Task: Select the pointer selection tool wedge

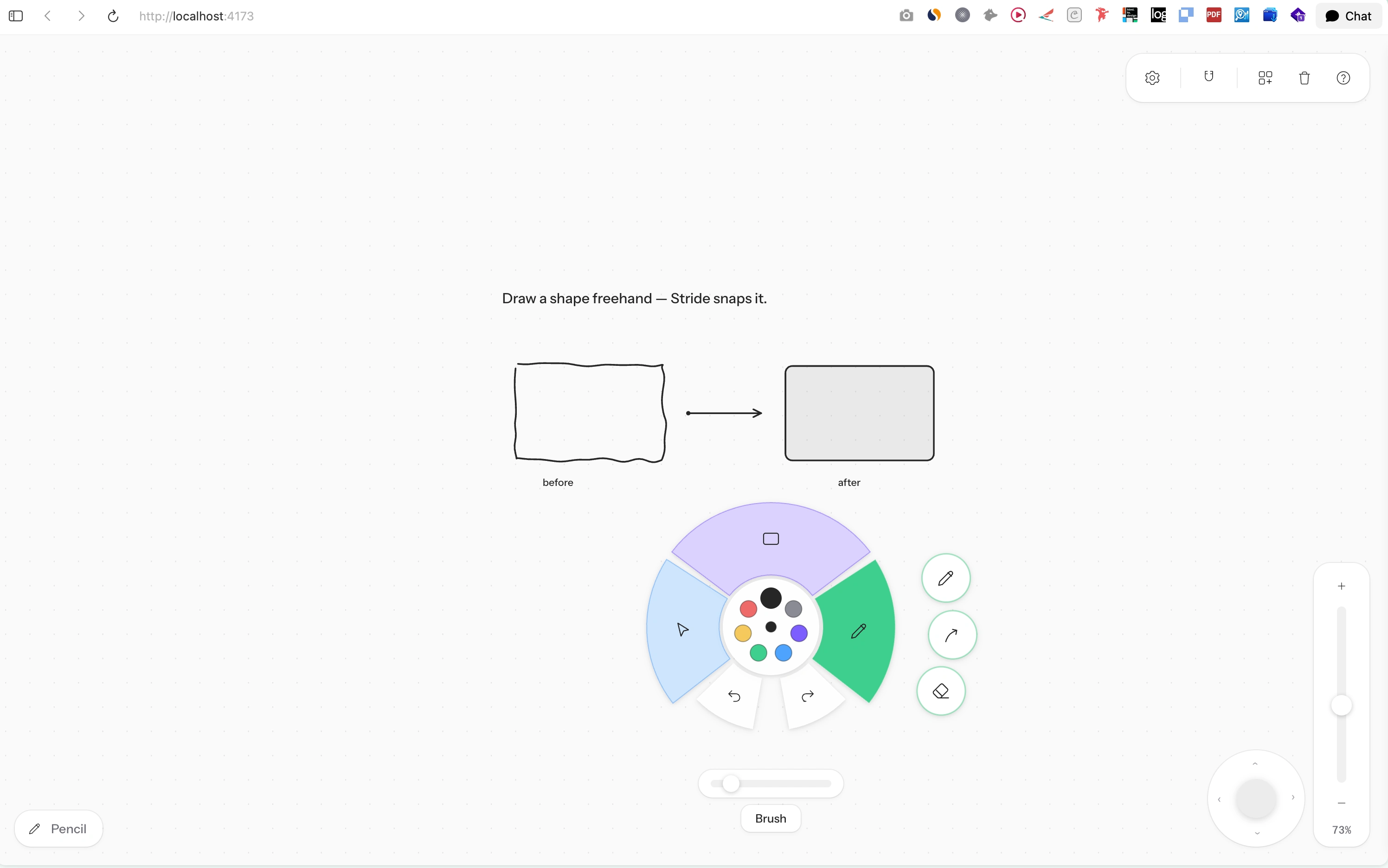Action: (x=683, y=630)
